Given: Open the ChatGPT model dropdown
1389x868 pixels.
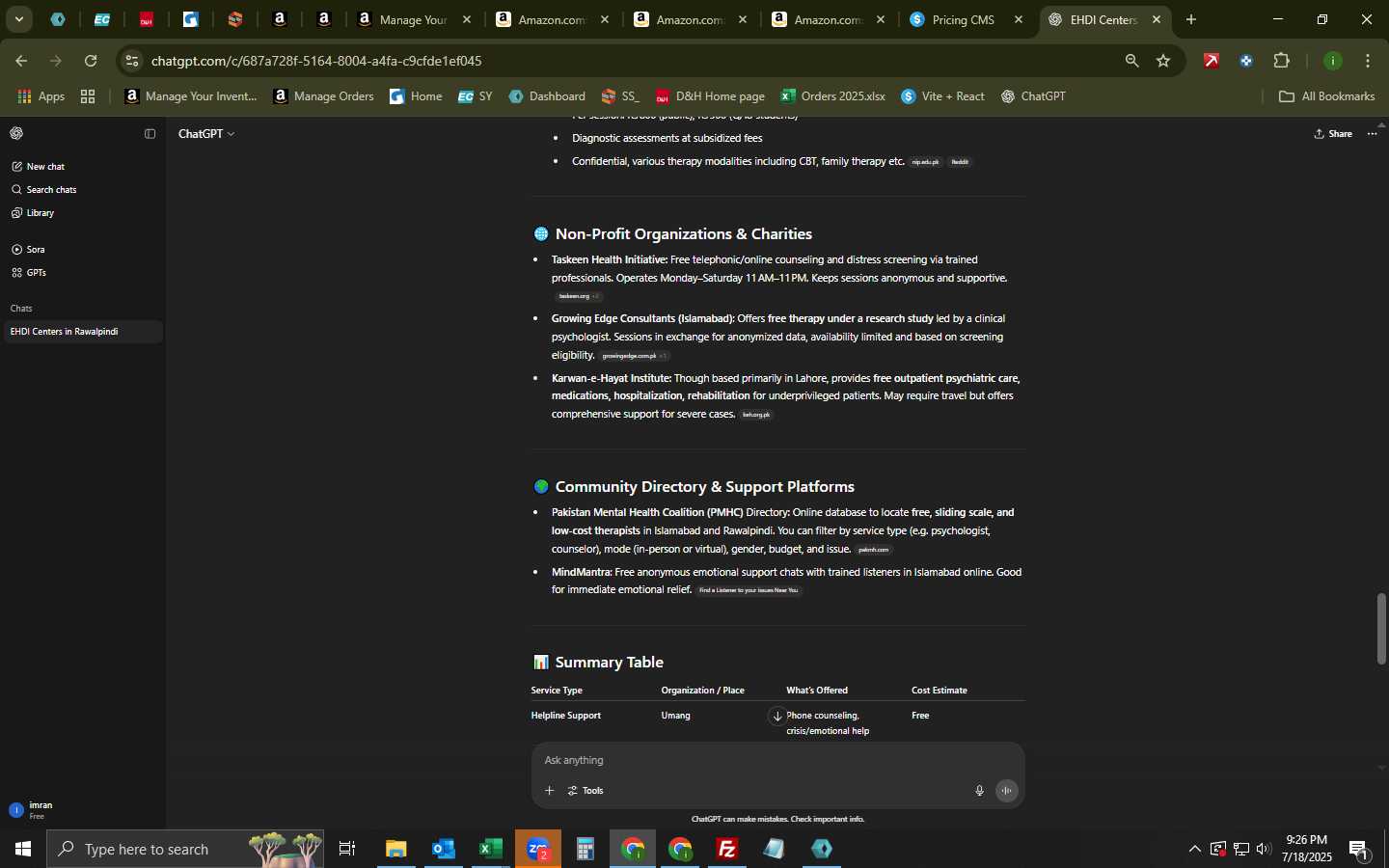Looking at the screenshot, I should 206,134.
